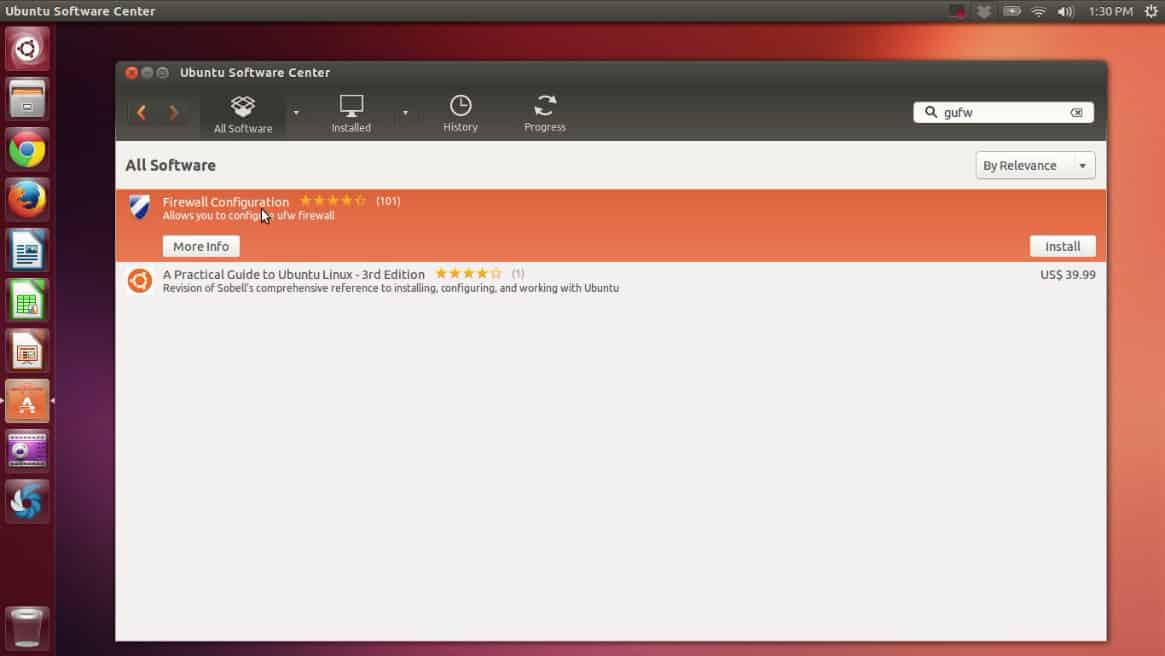Click the recording indicator in top panel
The width and height of the screenshot is (1165, 656).
[x=957, y=11]
